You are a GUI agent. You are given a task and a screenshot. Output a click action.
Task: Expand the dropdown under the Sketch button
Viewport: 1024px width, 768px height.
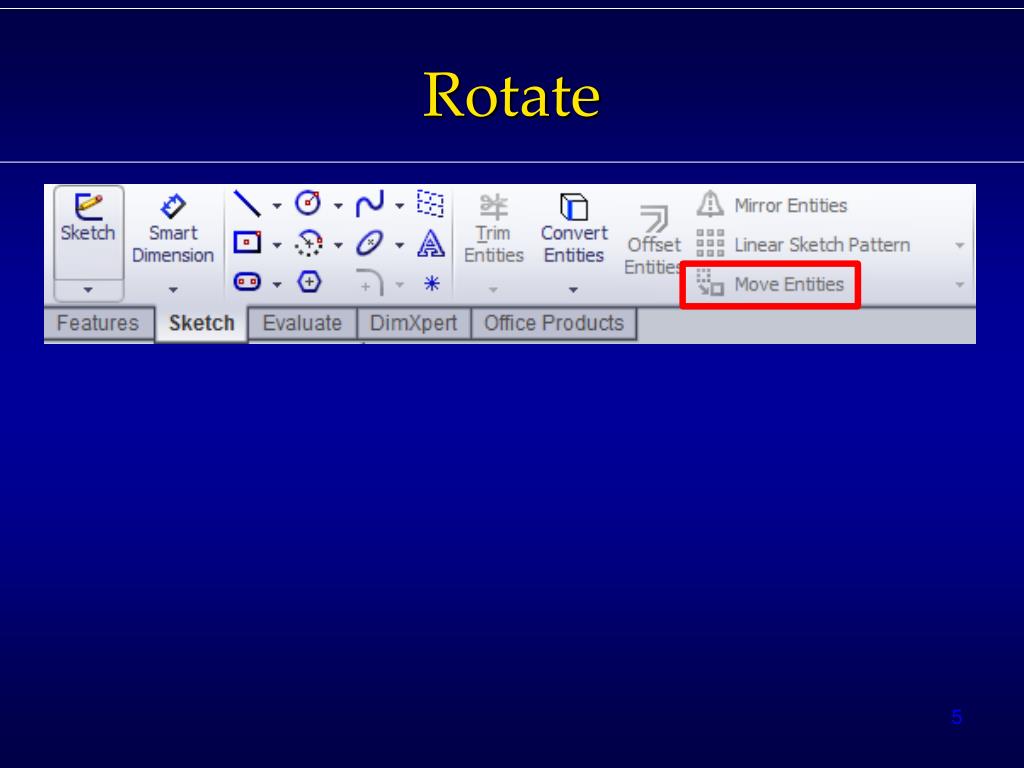click(x=88, y=290)
